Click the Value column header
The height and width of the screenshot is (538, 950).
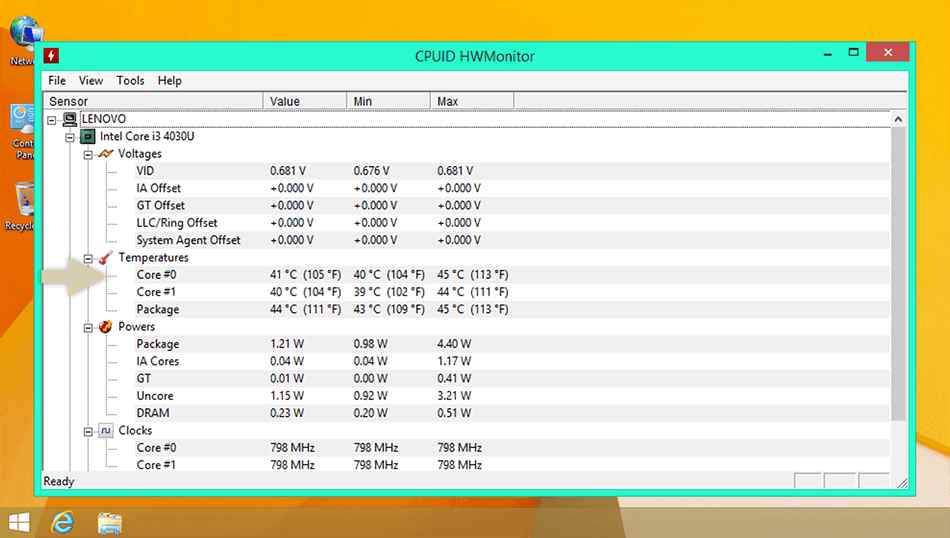[305, 101]
